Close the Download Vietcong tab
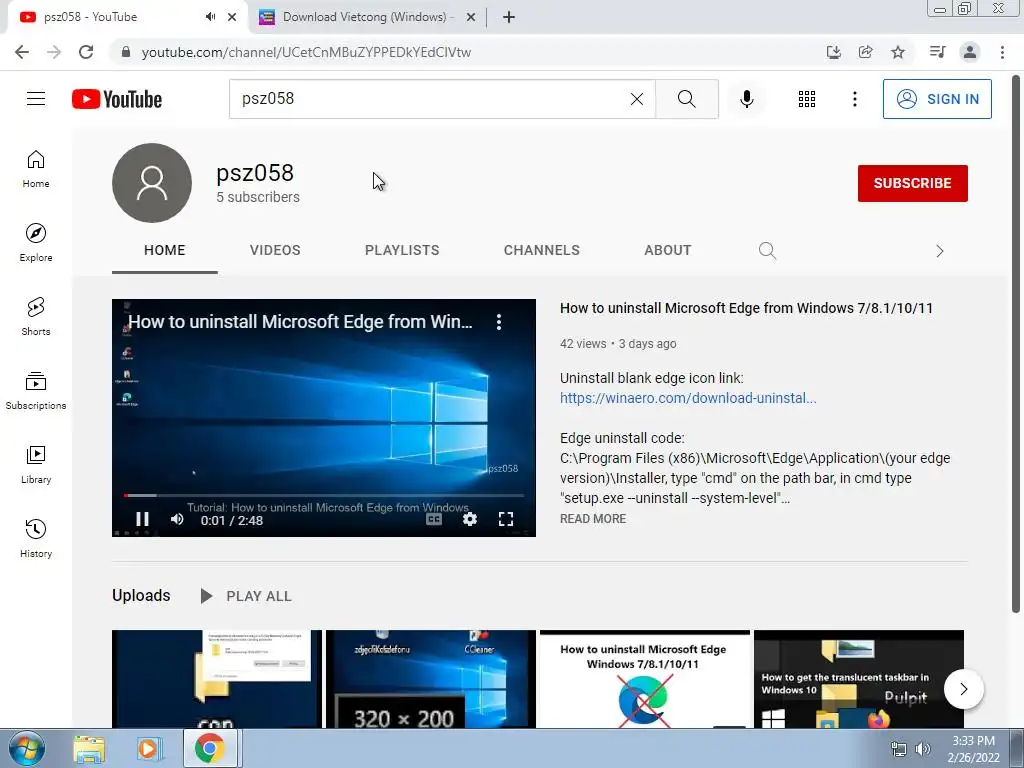This screenshot has width=1024, height=768. tap(470, 17)
